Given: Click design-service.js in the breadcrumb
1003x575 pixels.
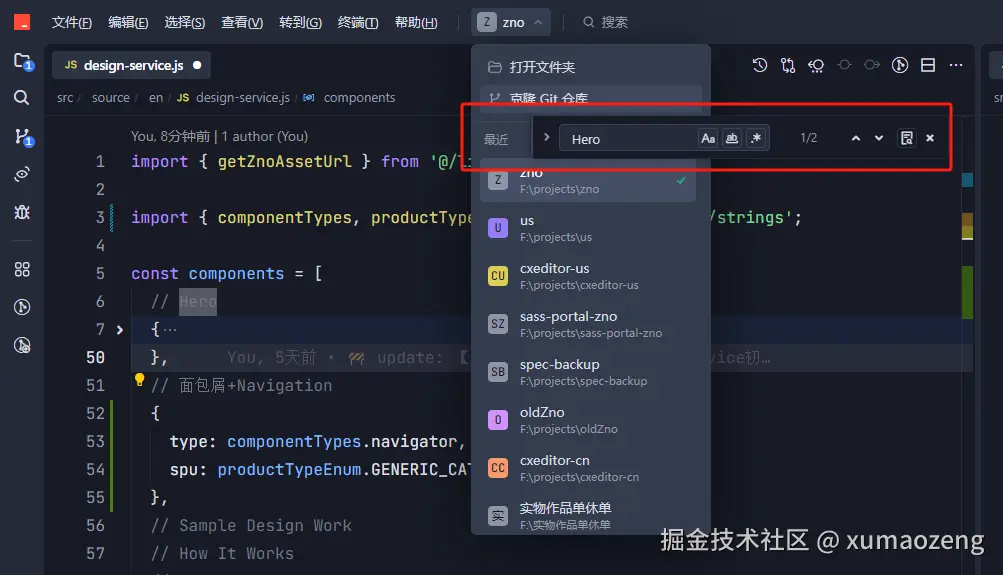Looking at the screenshot, I should click(x=242, y=98).
